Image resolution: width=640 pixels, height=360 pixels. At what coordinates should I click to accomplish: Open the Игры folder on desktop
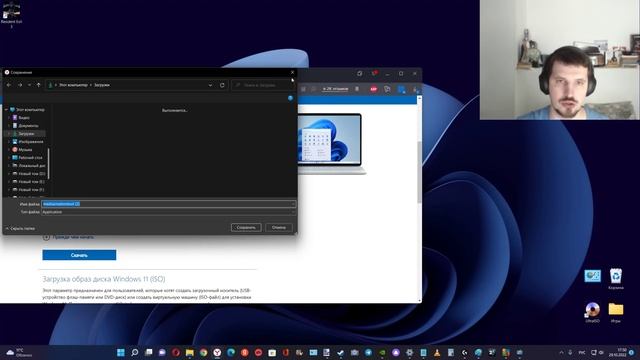point(616,312)
